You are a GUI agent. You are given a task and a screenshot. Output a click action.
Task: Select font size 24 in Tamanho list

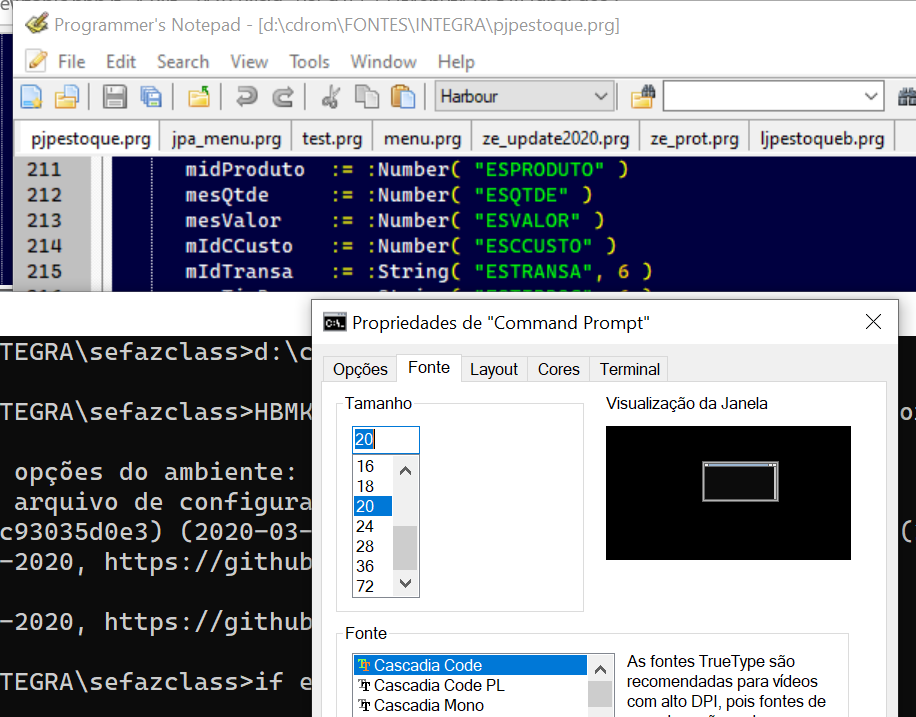pos(365,526)
